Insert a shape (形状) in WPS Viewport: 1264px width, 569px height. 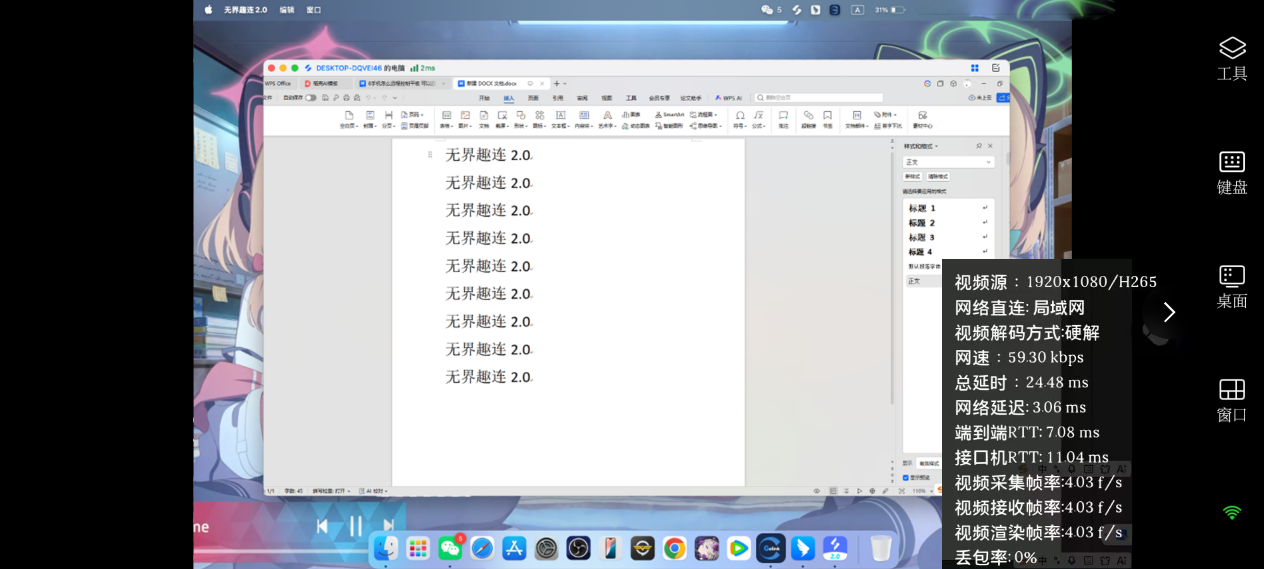pyautogui.click(x=520, y=121)
